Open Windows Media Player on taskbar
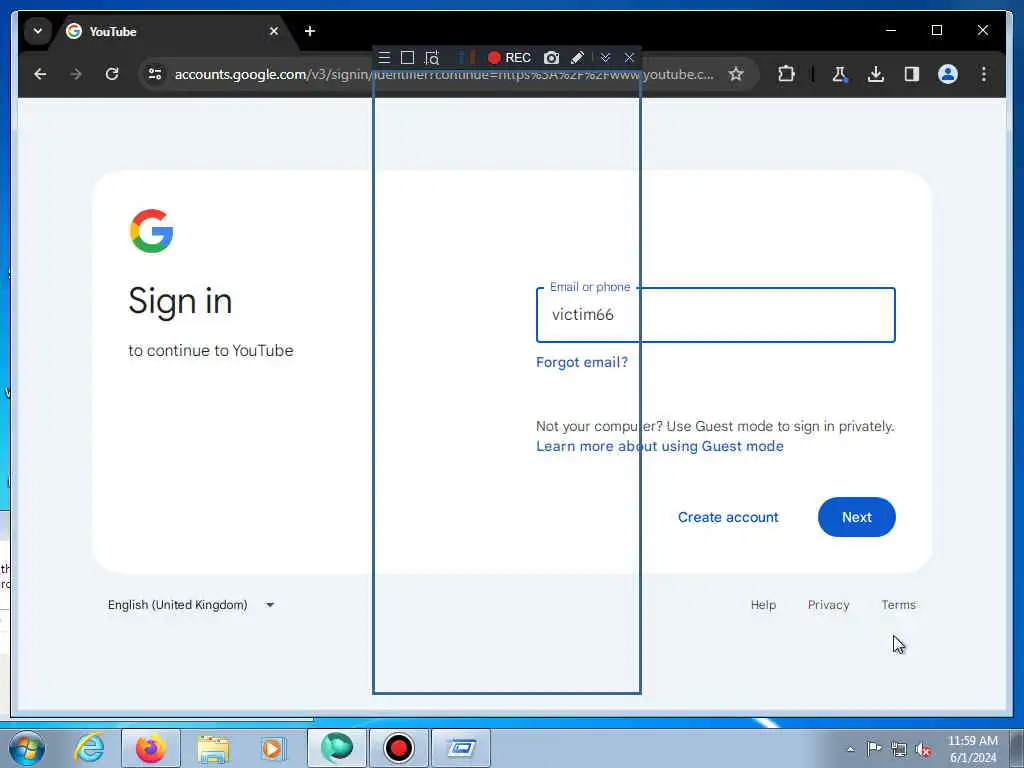 273,748
